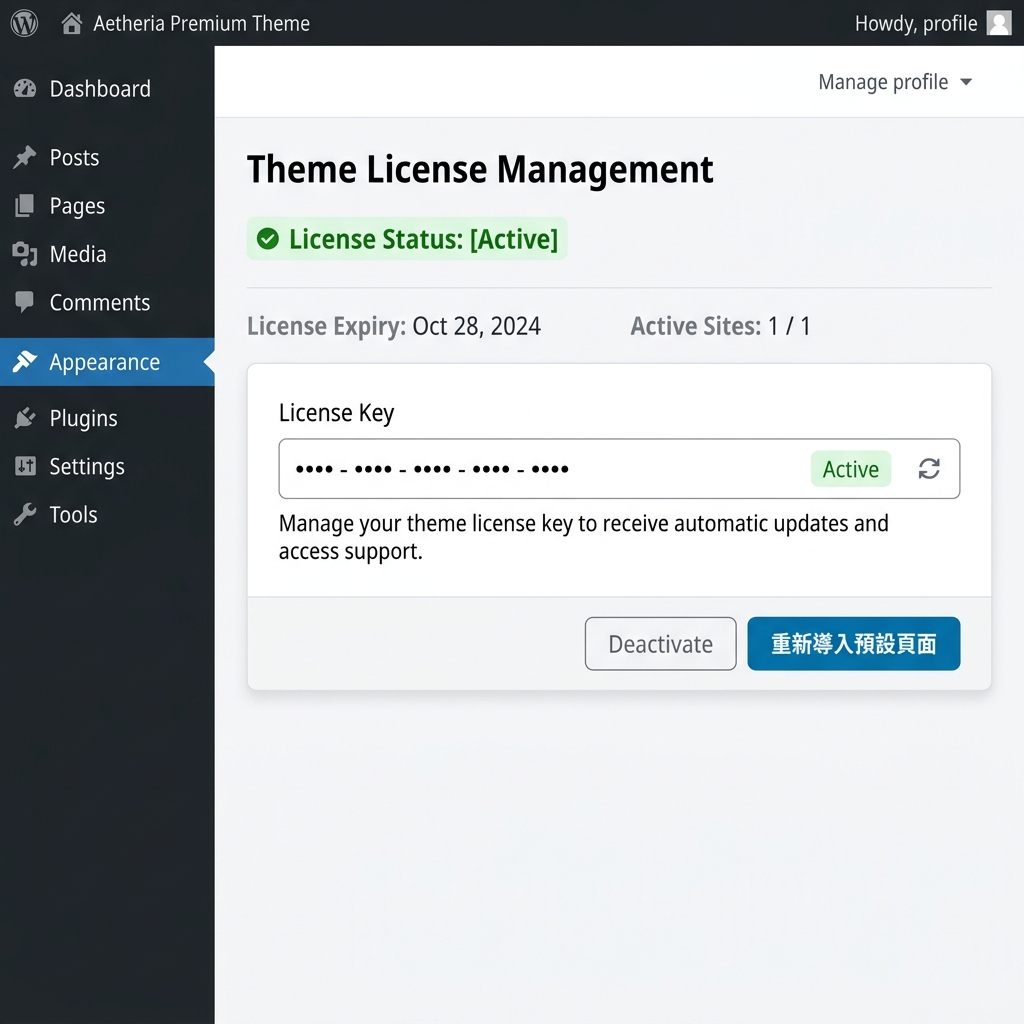Open the Howdy, profile account menu
Viewport: 1024px width, 1024px height.
933,24
